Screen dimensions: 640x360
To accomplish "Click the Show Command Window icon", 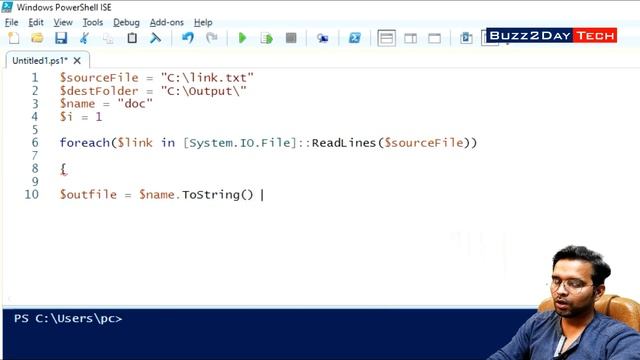I will pyautogui.click(x=466, y=38).
